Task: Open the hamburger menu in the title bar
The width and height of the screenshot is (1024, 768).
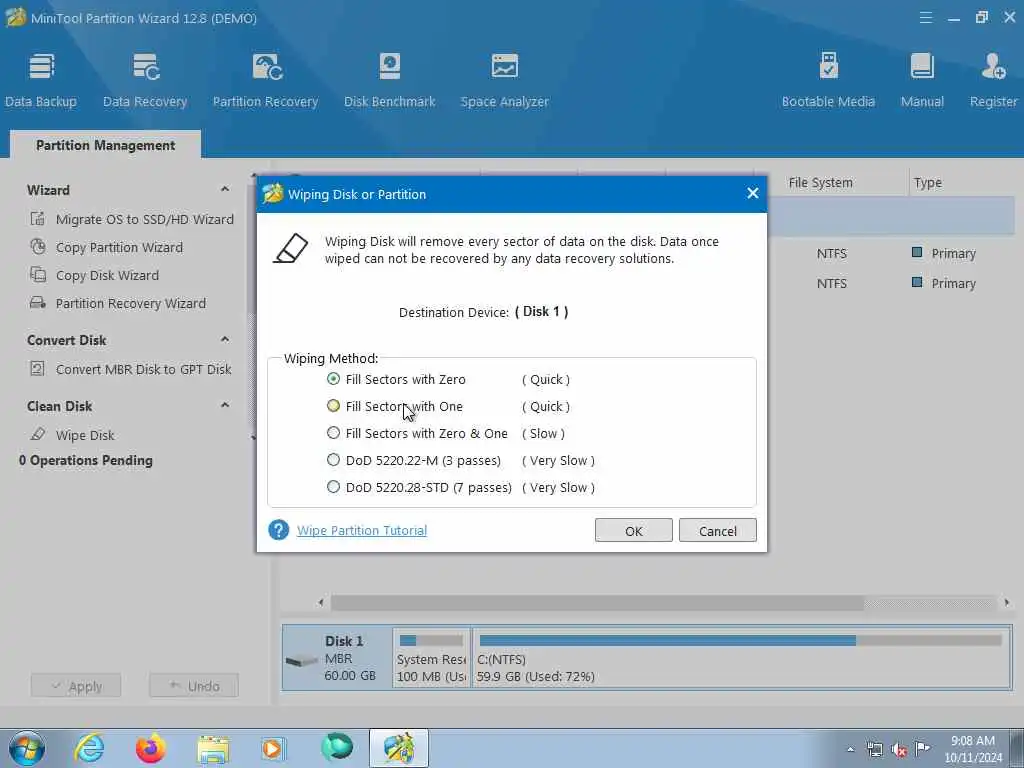Action: 925,18
